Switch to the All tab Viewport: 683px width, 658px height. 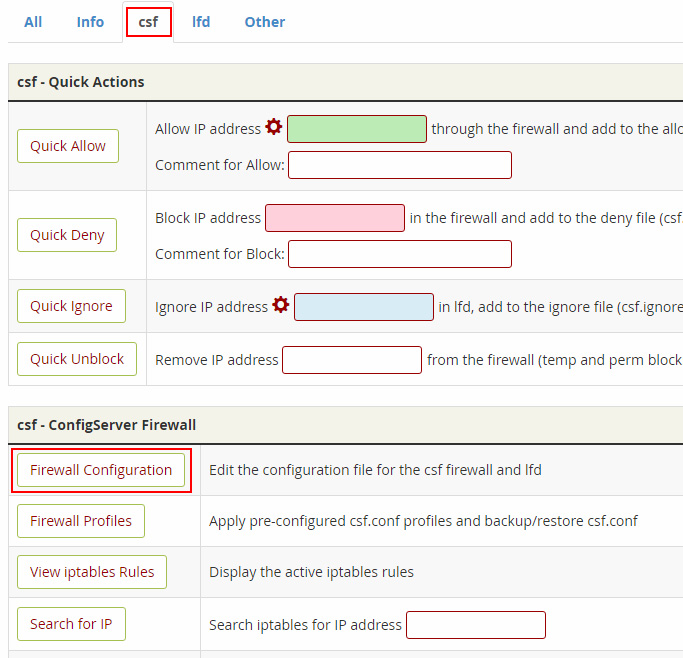point(33,22)
